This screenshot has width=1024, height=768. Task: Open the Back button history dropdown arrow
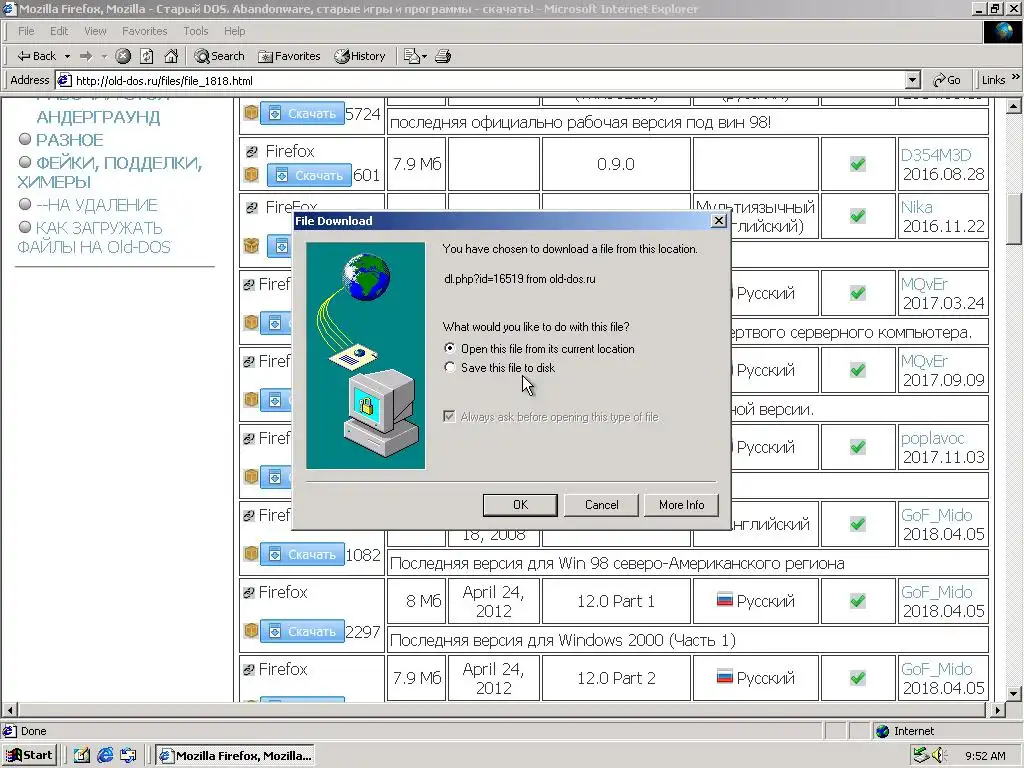click(x=67, y=56)
